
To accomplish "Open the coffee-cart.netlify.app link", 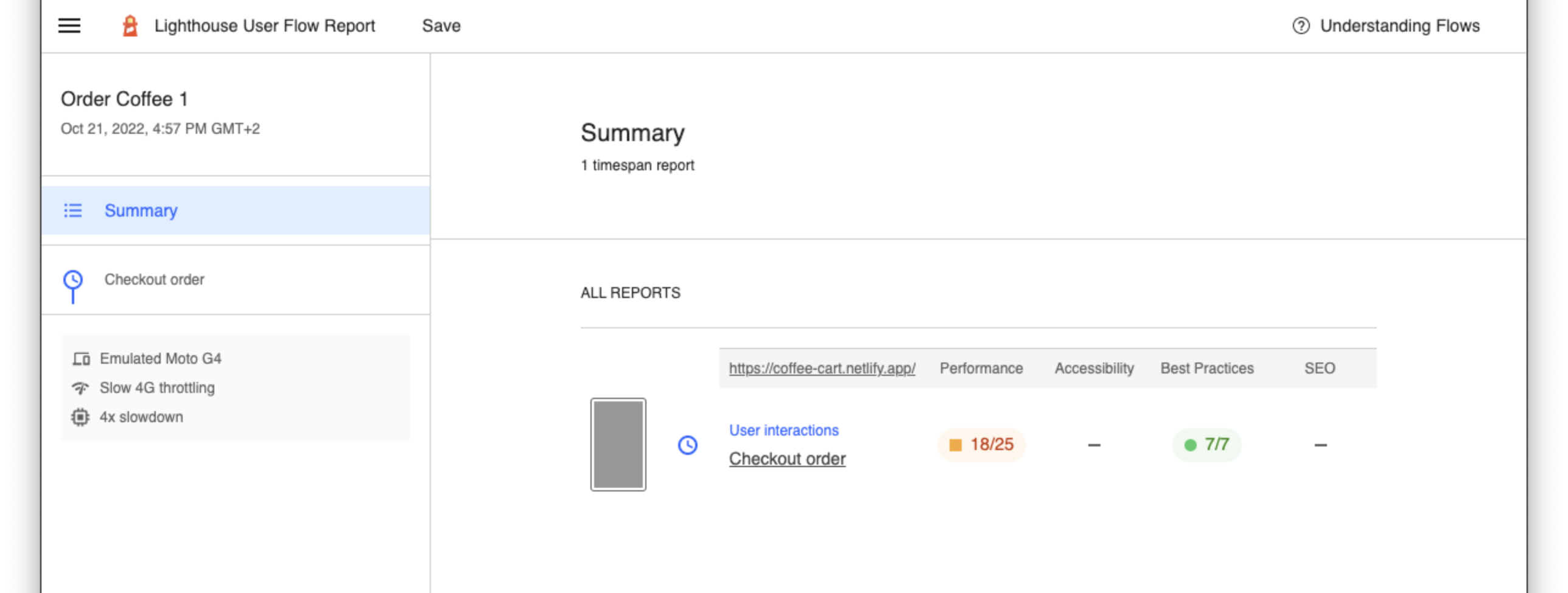I will point(822,368).
